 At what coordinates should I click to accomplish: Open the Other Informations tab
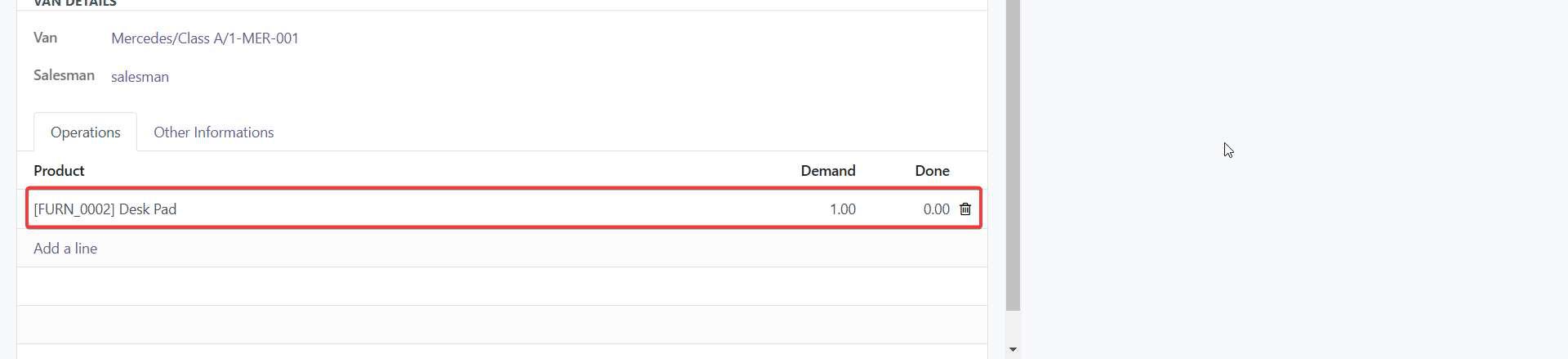click(213, 132)
